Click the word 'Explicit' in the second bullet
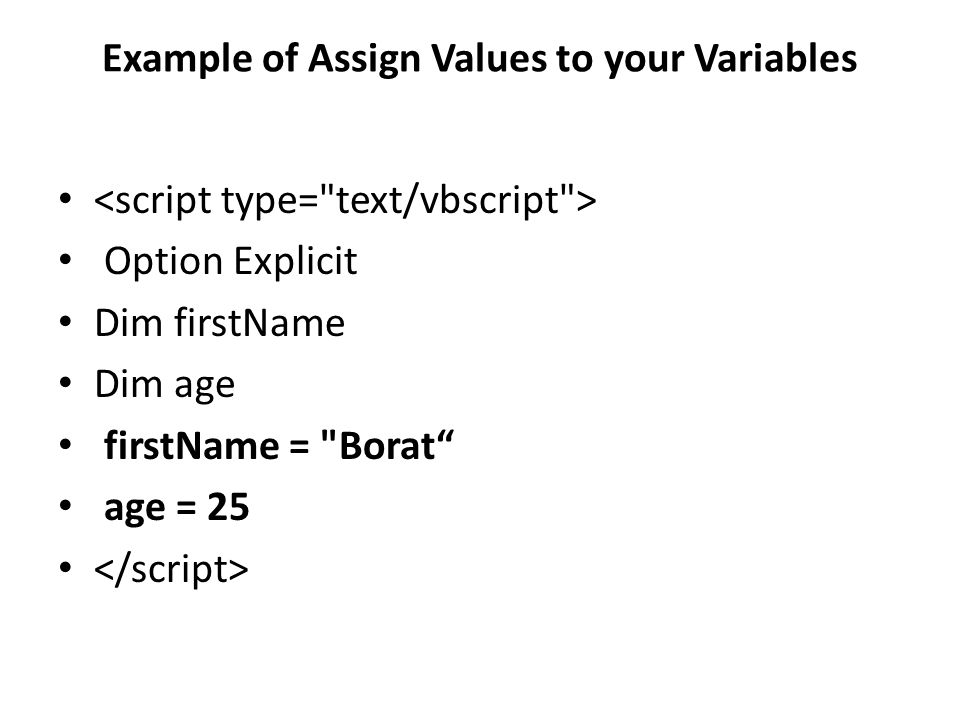Image resolution: width=960 pixels, height=720 pixels. 296,262
